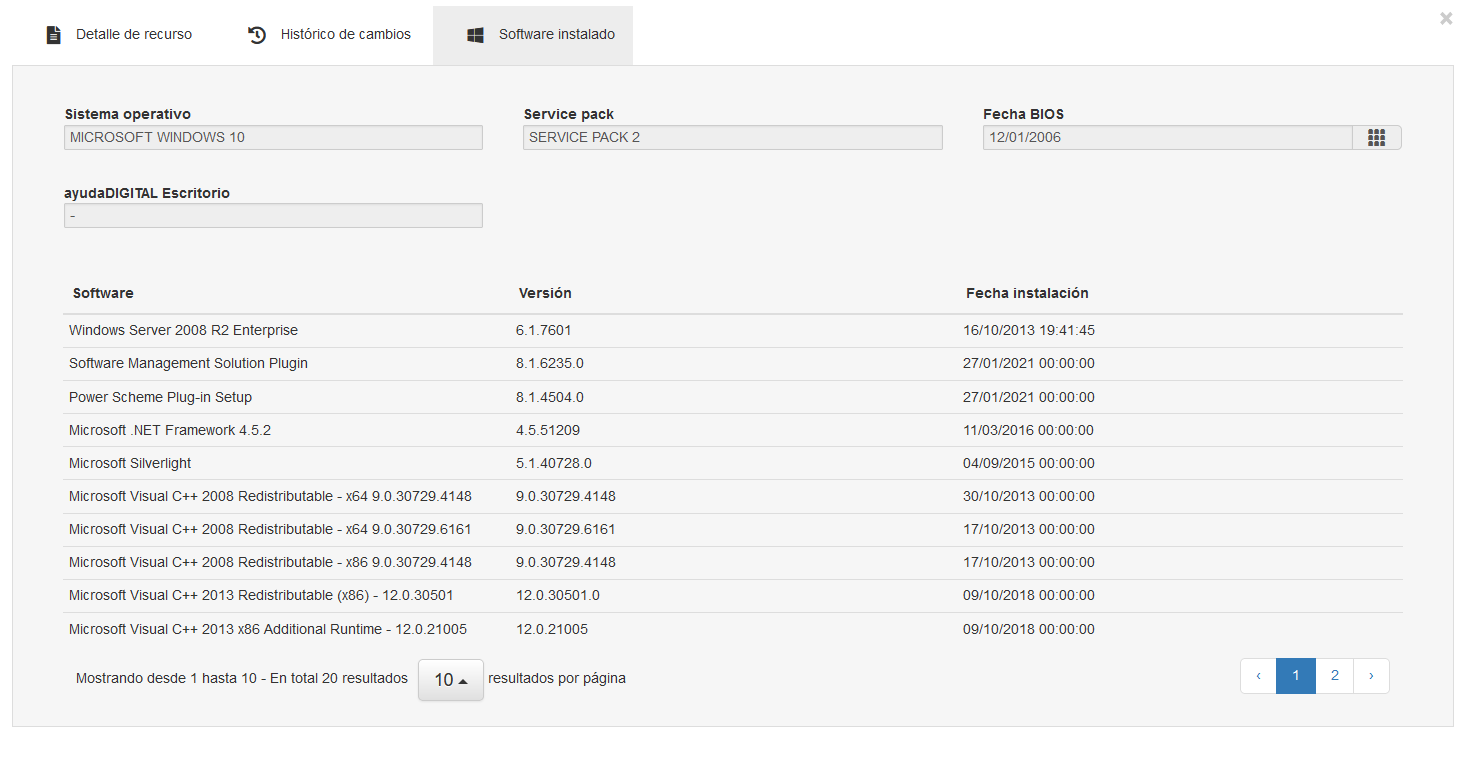Click the Sistema operativo label
Viewport: 1468px width, 774px height.
(x=128, y=114)
